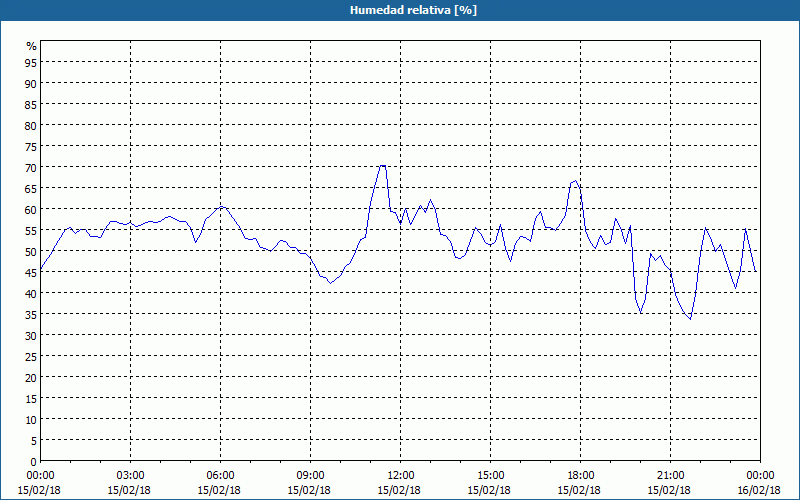Select the "55" y-axis value

pyautogui.click(x=31, y=230)
